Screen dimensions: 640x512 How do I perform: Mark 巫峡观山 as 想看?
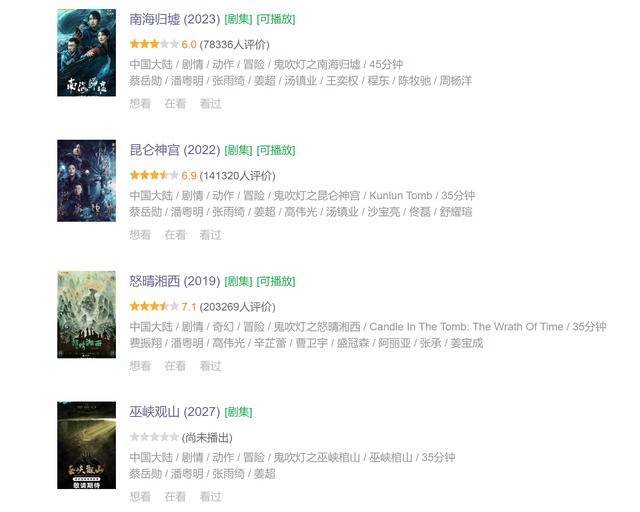pyautogui.click(x=140, y=497)
